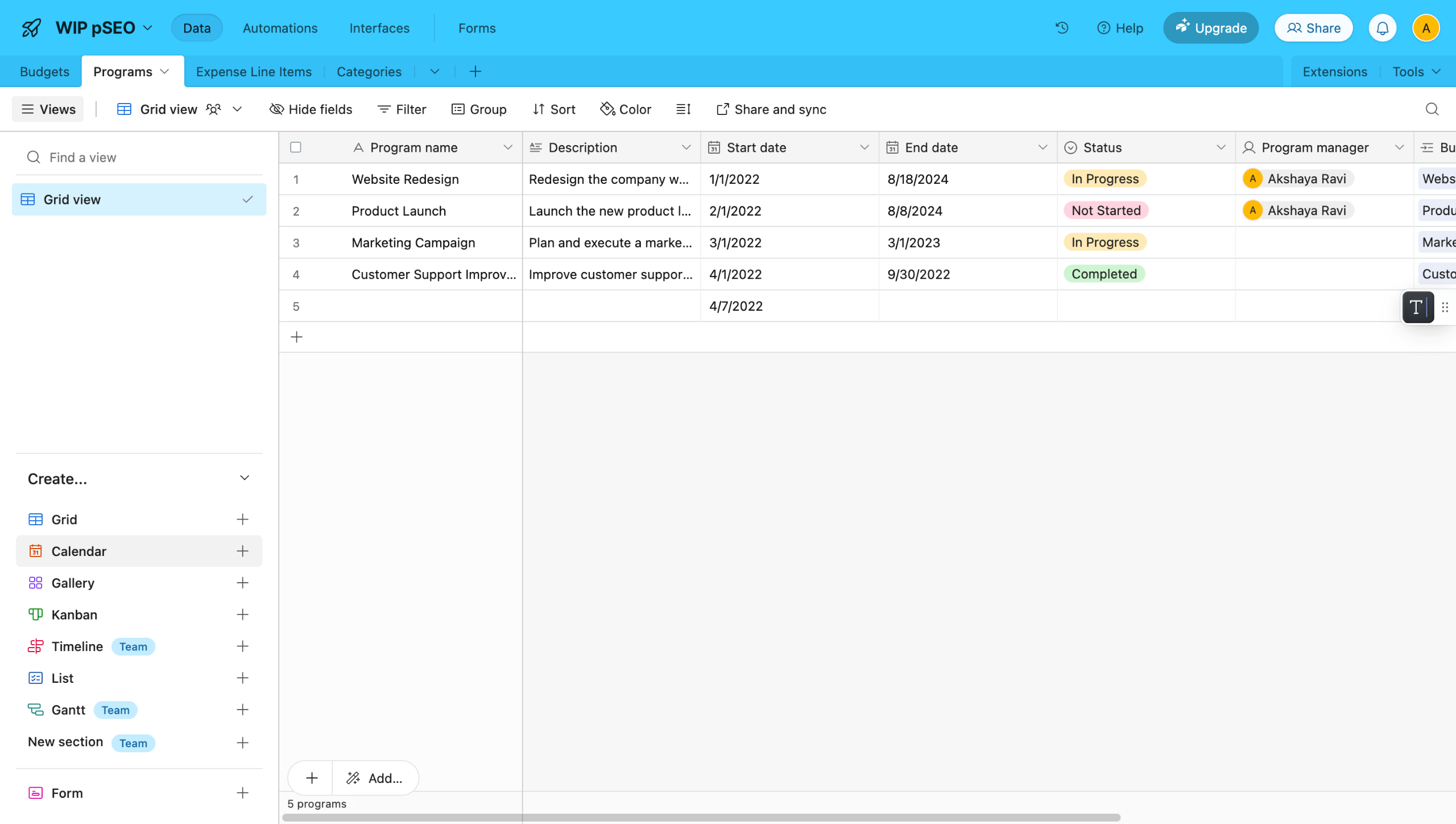
Task: Collapse the Views sidebar toggle
Action: click(x=48, y=109)
